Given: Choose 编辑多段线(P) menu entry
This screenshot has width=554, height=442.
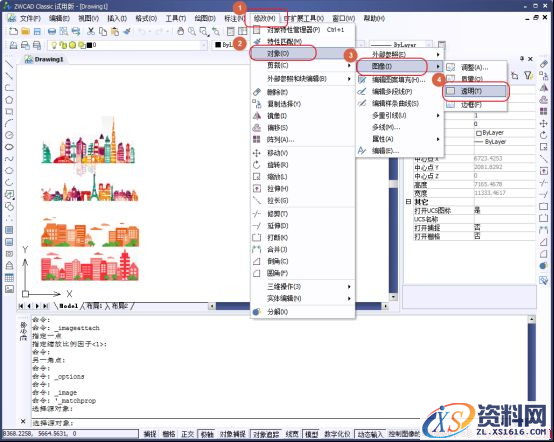Looking at the screenshot, I should point(400,92).
